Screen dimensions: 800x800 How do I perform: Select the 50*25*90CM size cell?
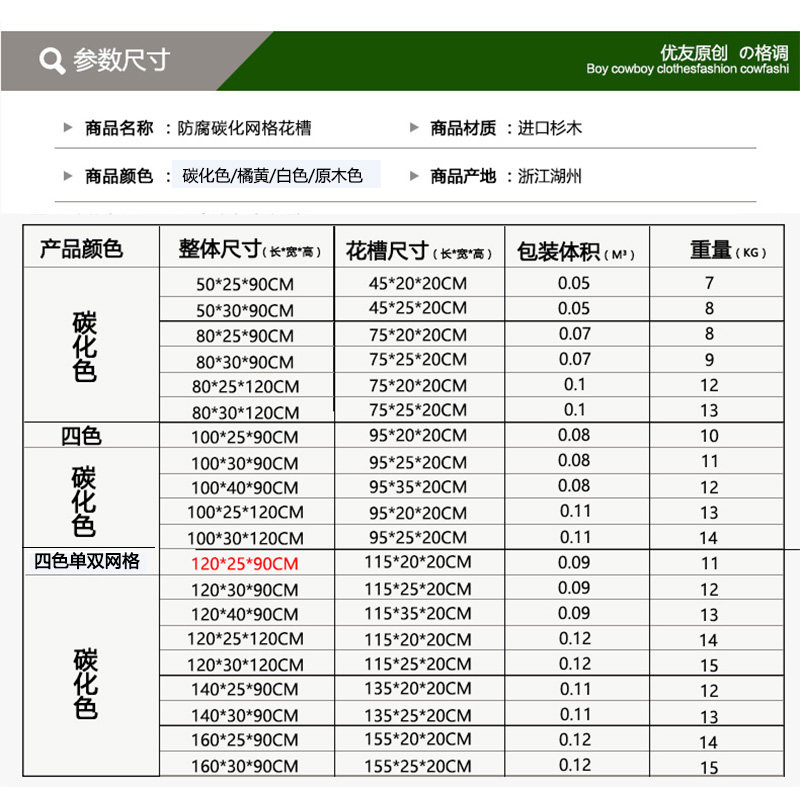click(x=245, y=284)
